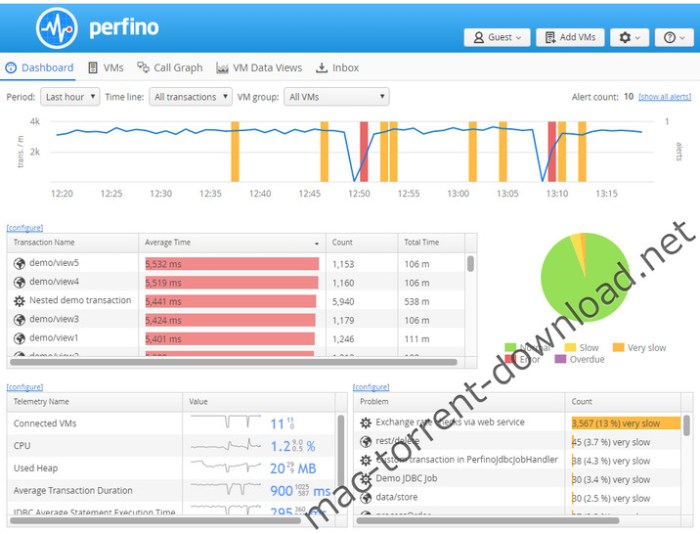Click the orange alert marker near 12:46
Viewport: 700px width, 534px height.
click(325, 152)
